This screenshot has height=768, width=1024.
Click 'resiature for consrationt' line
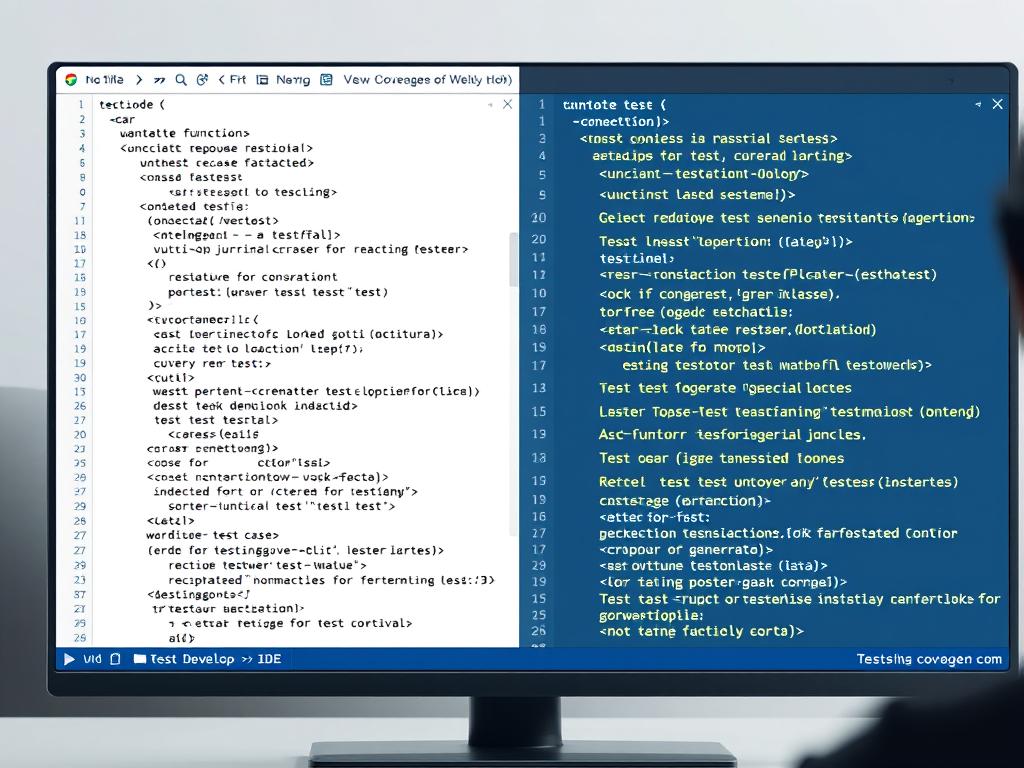click(x=253, y=277)
